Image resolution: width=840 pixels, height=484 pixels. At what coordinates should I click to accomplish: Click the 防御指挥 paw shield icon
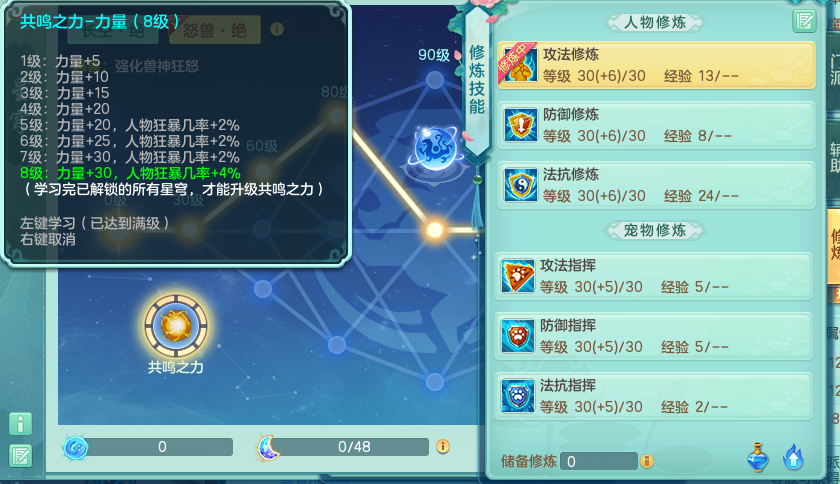point(518,336)
